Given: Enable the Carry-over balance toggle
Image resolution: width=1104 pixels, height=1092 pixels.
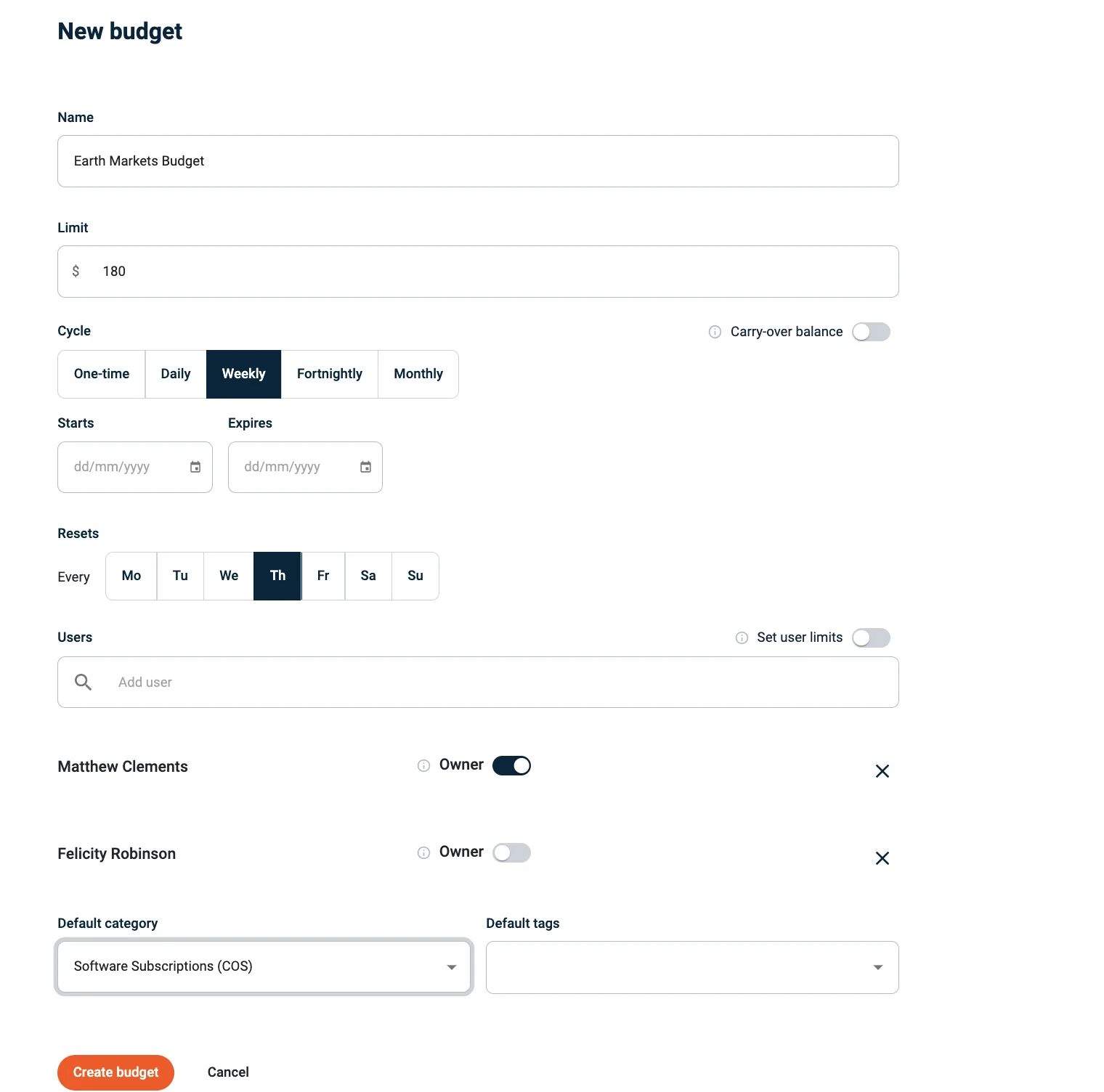Looking at the screenshot, I should coord(871,331).
